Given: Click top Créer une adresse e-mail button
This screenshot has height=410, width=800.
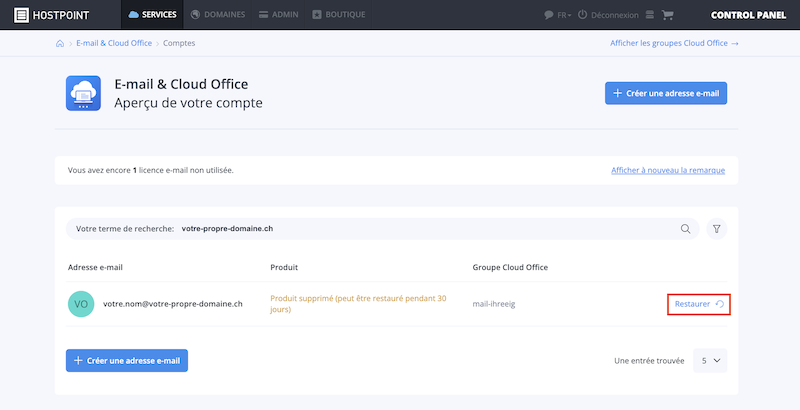Looking at the screenshot, I should [666, 93].
